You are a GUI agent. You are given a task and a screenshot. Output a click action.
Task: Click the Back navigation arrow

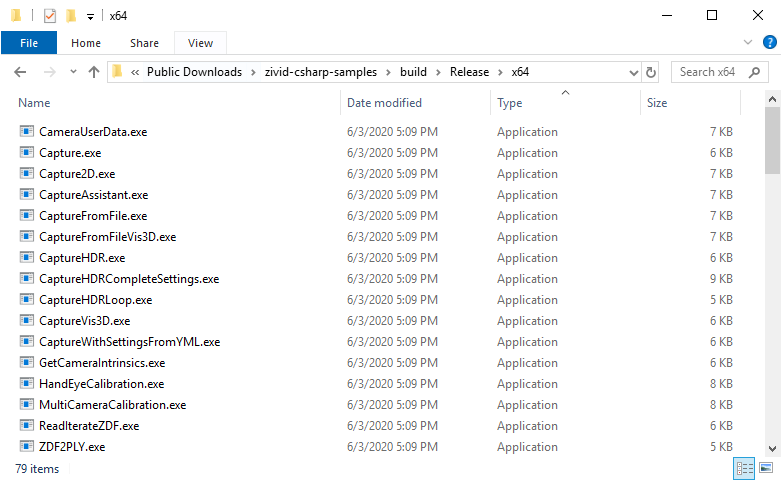(x=20, y=72)
